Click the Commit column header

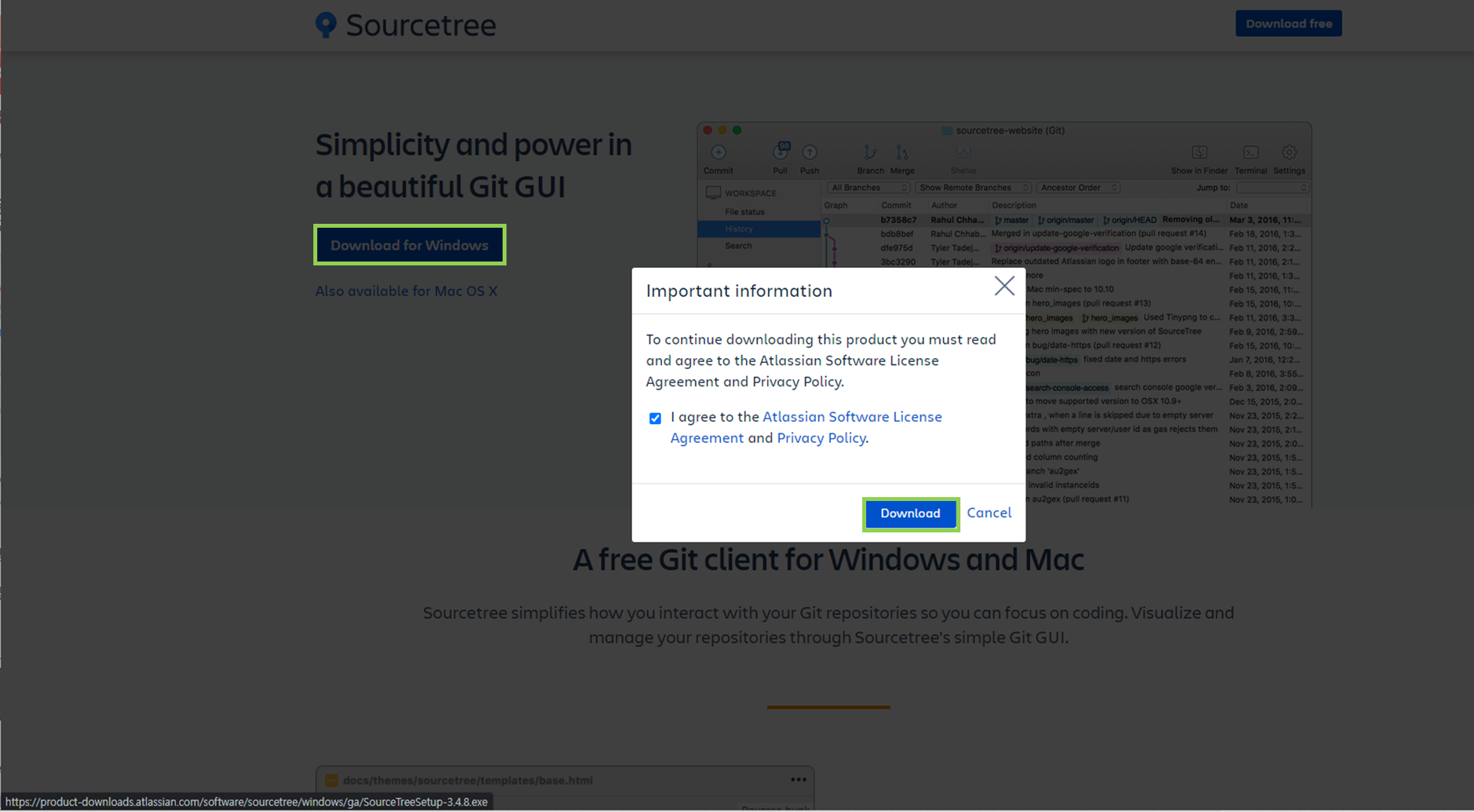pos(896,205)
